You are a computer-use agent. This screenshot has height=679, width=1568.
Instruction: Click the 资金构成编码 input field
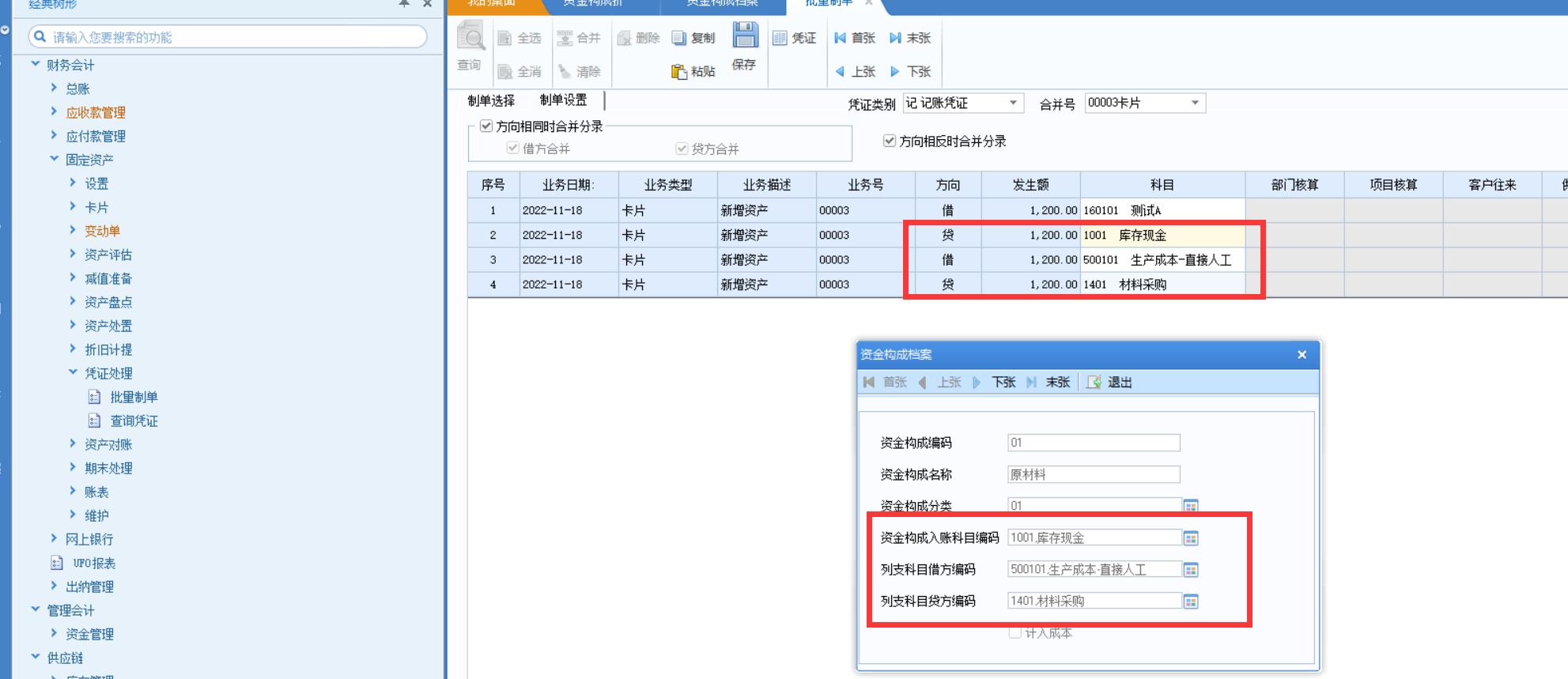(x=1094, y=443)
